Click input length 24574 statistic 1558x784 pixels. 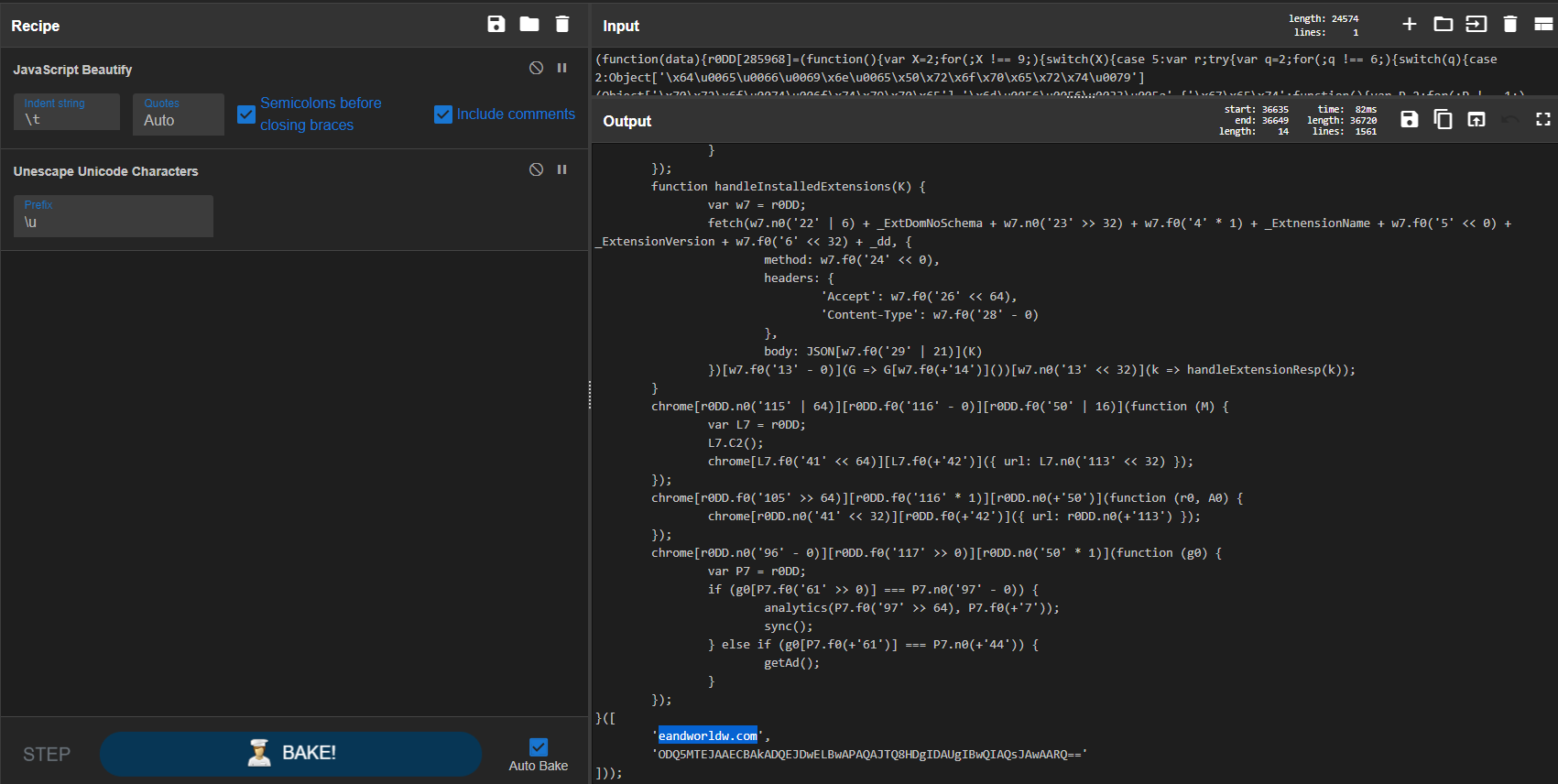coord(1324,18)
